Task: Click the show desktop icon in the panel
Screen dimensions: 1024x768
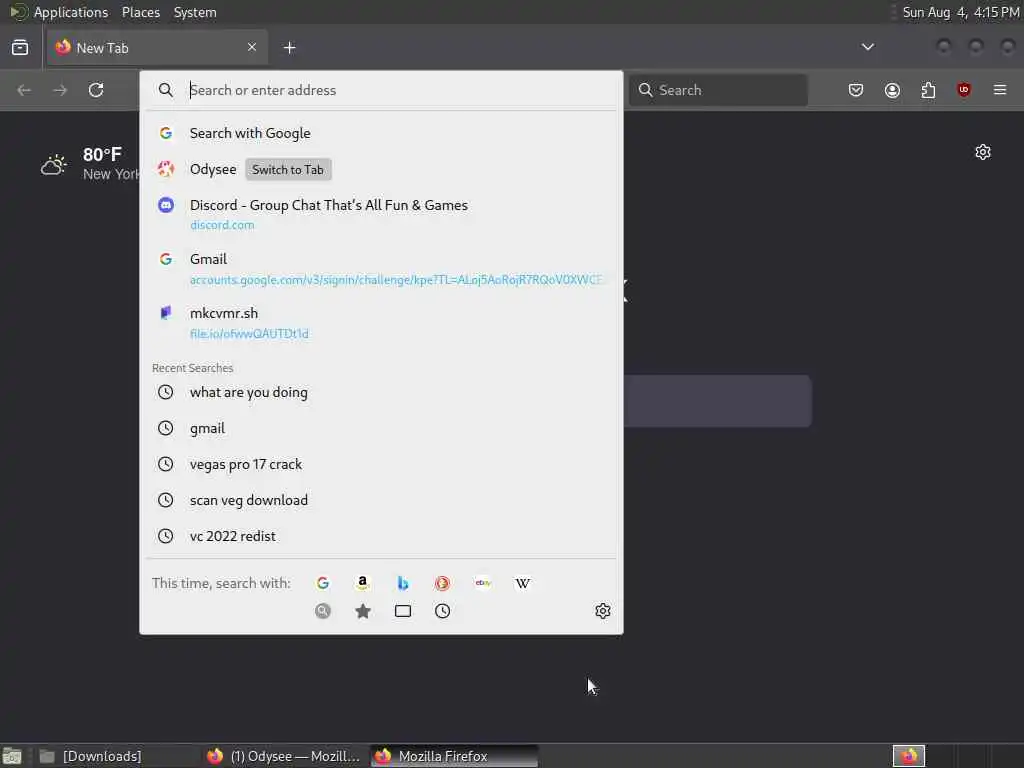Action: coord(12,756)
